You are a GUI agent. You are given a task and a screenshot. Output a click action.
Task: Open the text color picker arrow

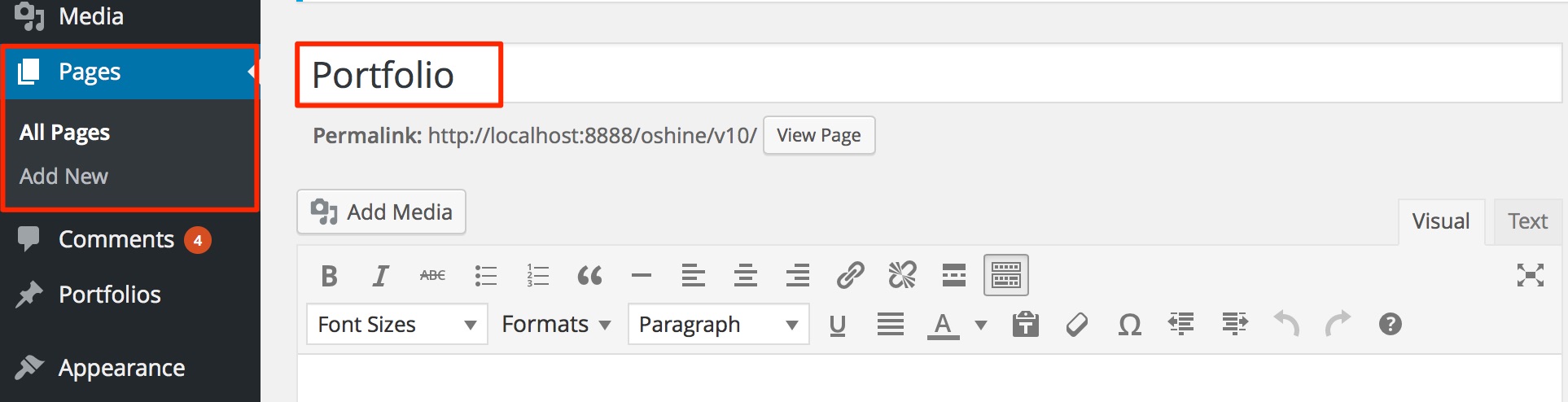point(981,326)
